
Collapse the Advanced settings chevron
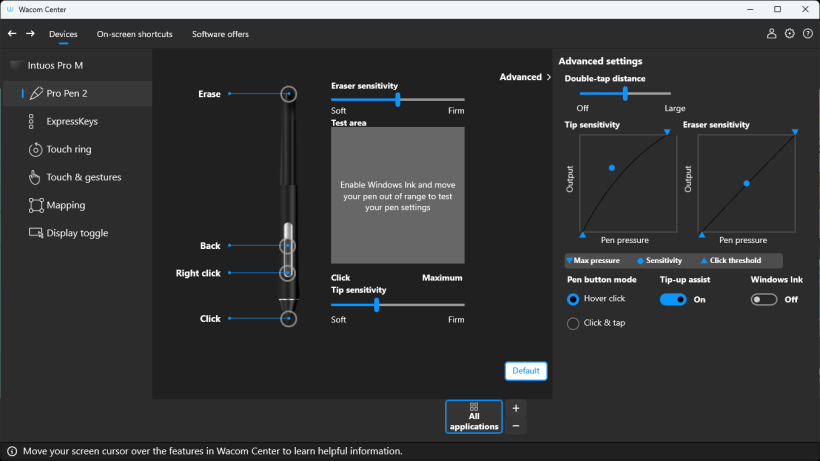tap(549, 77)
